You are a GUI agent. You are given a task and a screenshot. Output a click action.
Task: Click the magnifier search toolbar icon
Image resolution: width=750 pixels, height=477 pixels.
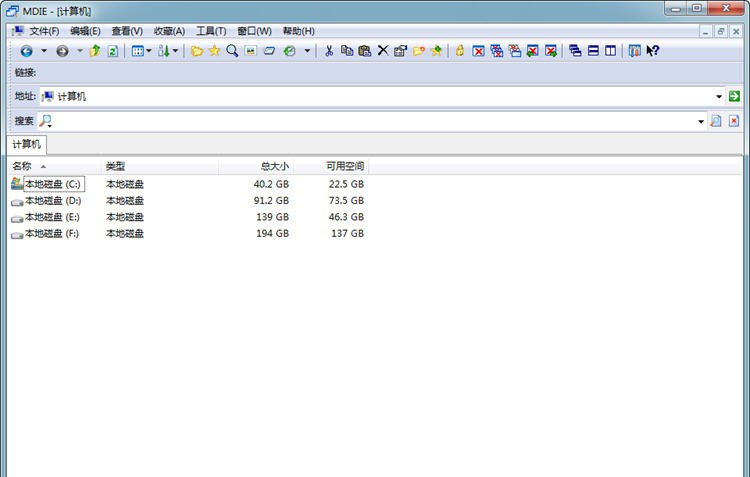click(x=232, y=51)
